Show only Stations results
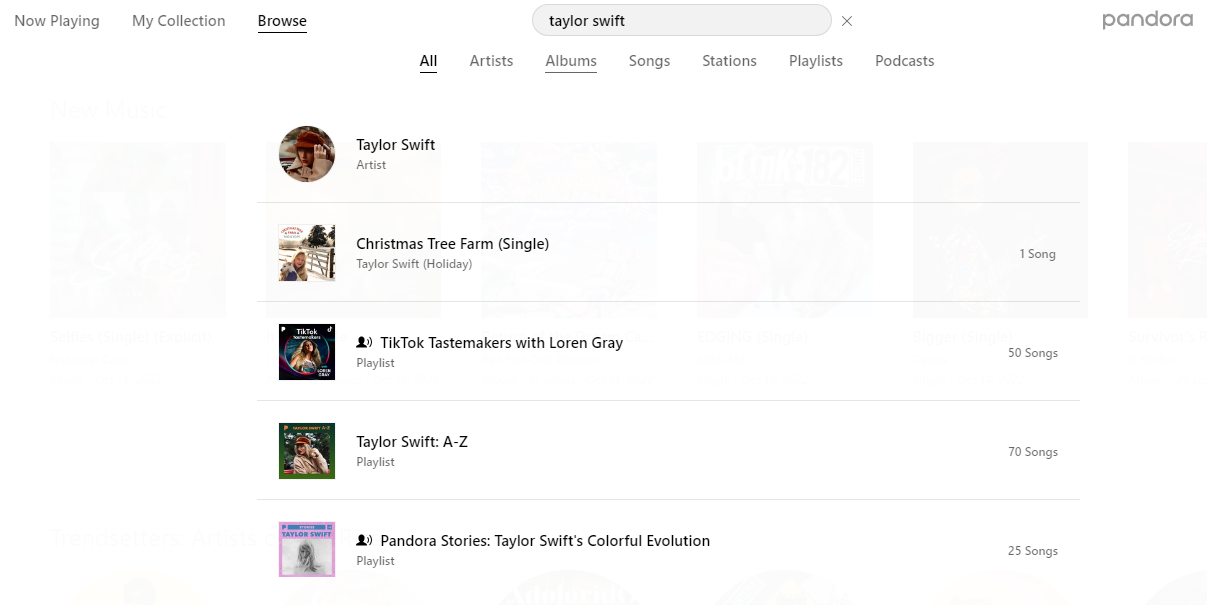Image resolution: width=1207 pixels, height=605 pixels. coord(729,61)
